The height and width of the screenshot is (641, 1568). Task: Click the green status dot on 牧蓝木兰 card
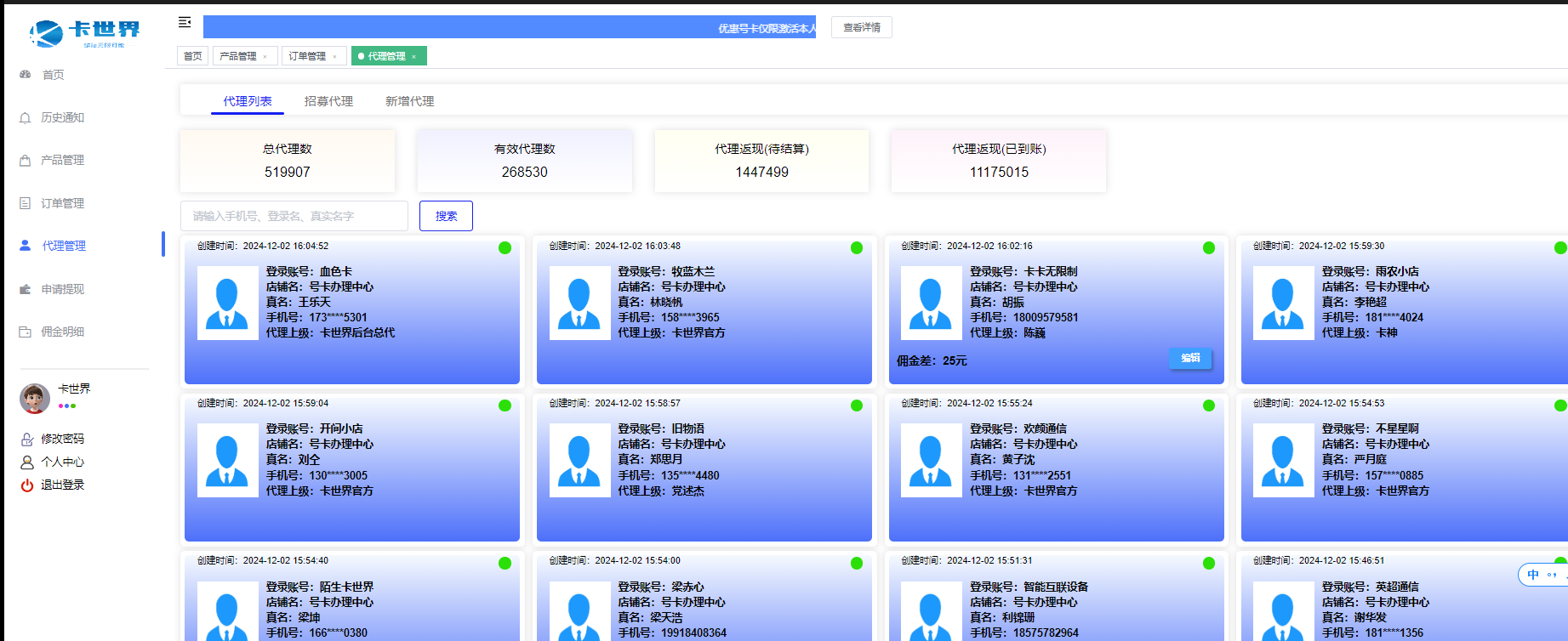coord(857,248)
